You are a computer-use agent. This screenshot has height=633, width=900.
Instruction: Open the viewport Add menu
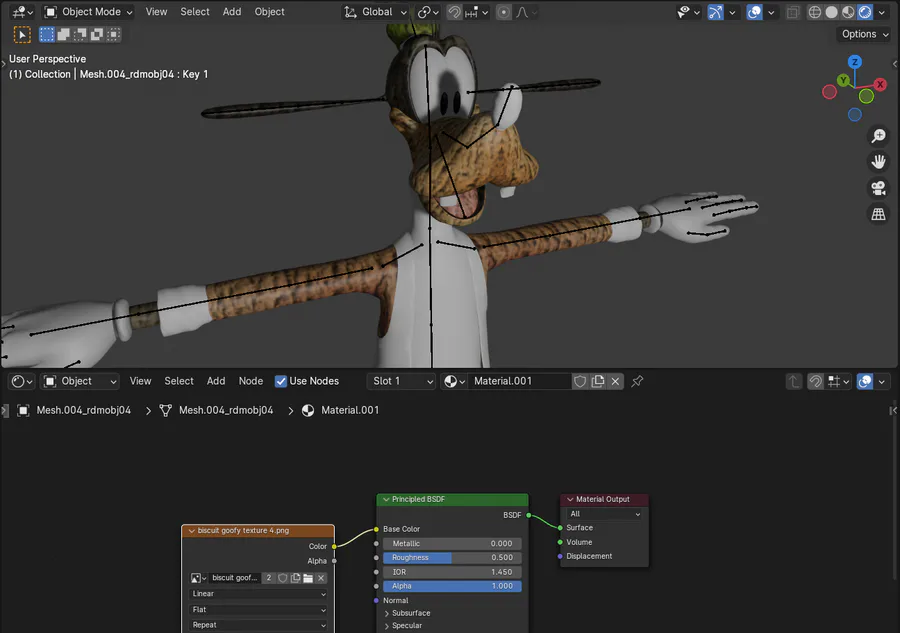[x=232, y=11]
